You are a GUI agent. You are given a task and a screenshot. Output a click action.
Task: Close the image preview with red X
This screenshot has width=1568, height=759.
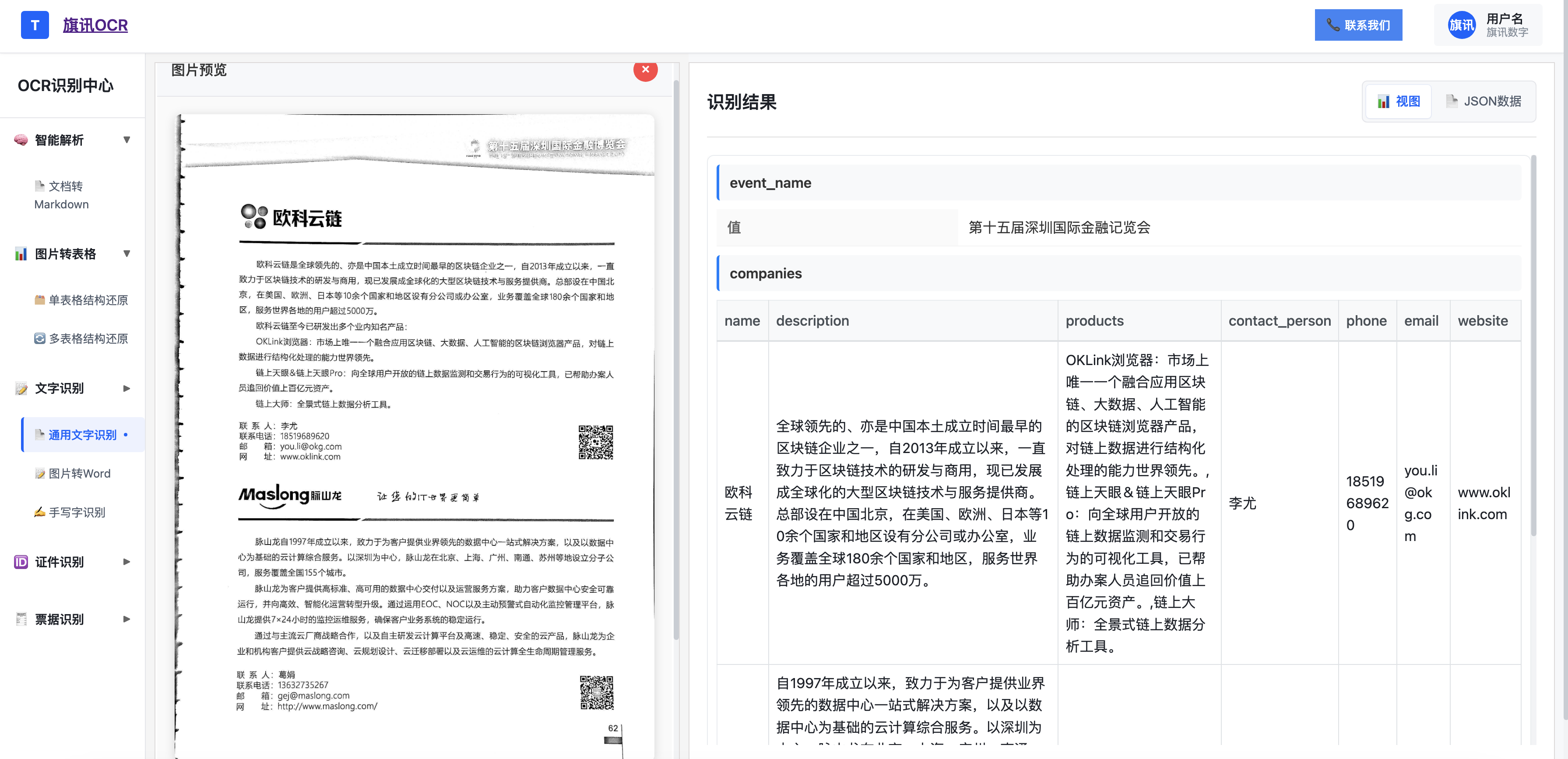pos(645,70)
